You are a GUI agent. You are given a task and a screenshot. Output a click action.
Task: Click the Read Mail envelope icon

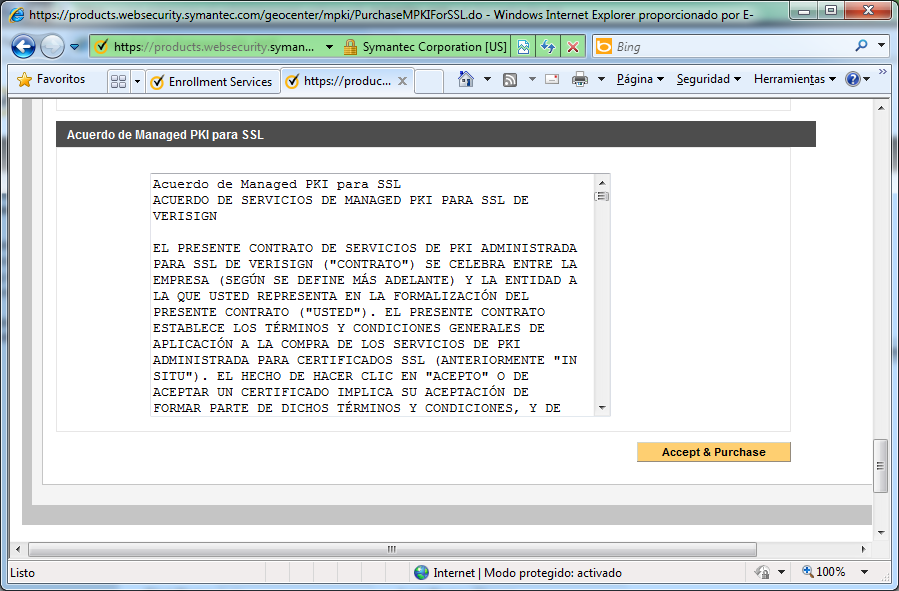[551, 80]
